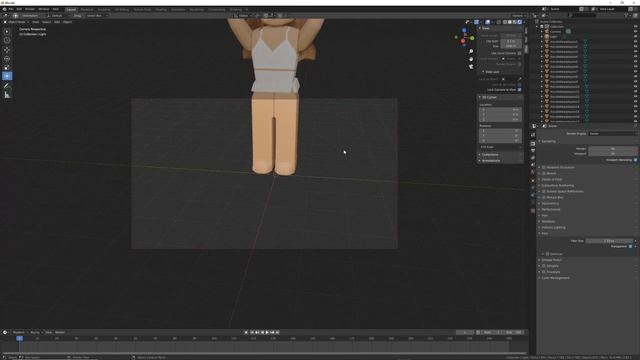The width and height of the screenshot is (640, 360).
Task: Click the zoom magnifier viewport gizmo
Action: point(471,51)
